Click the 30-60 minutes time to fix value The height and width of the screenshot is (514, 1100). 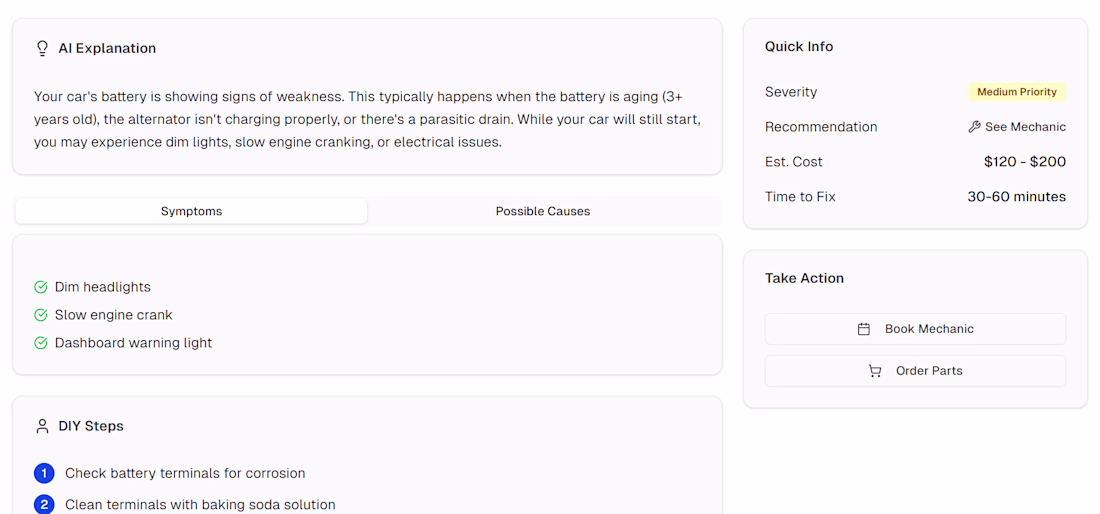[x=1016, y=197]
